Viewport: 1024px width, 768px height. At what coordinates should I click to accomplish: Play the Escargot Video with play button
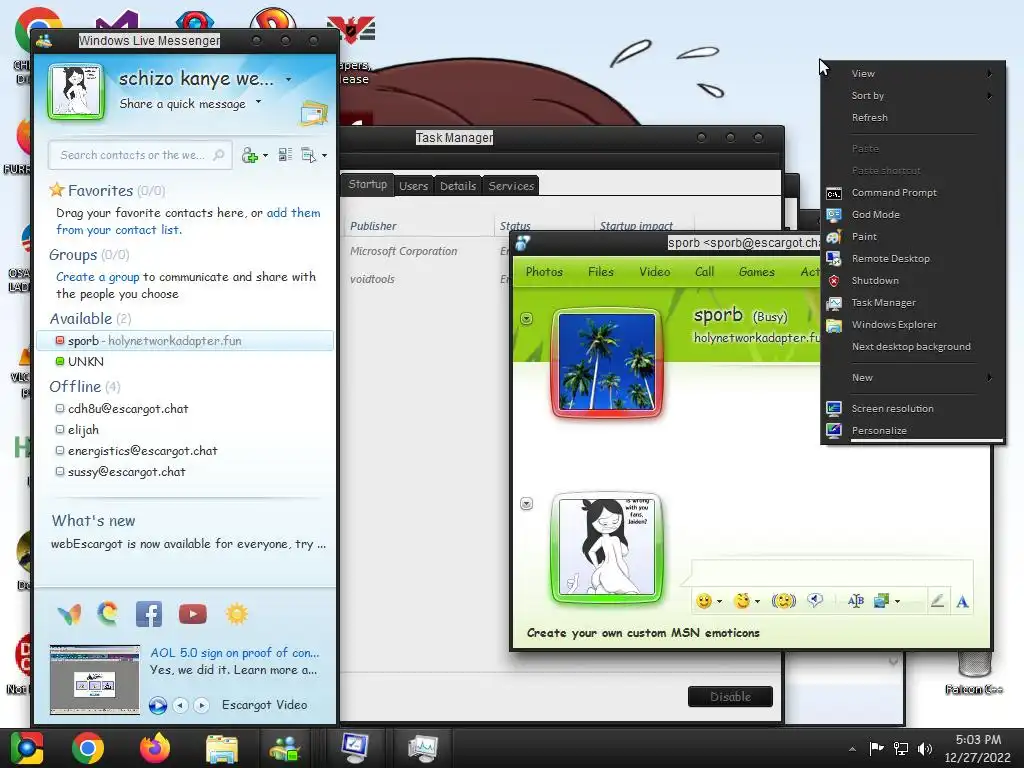tap(157, 705)
